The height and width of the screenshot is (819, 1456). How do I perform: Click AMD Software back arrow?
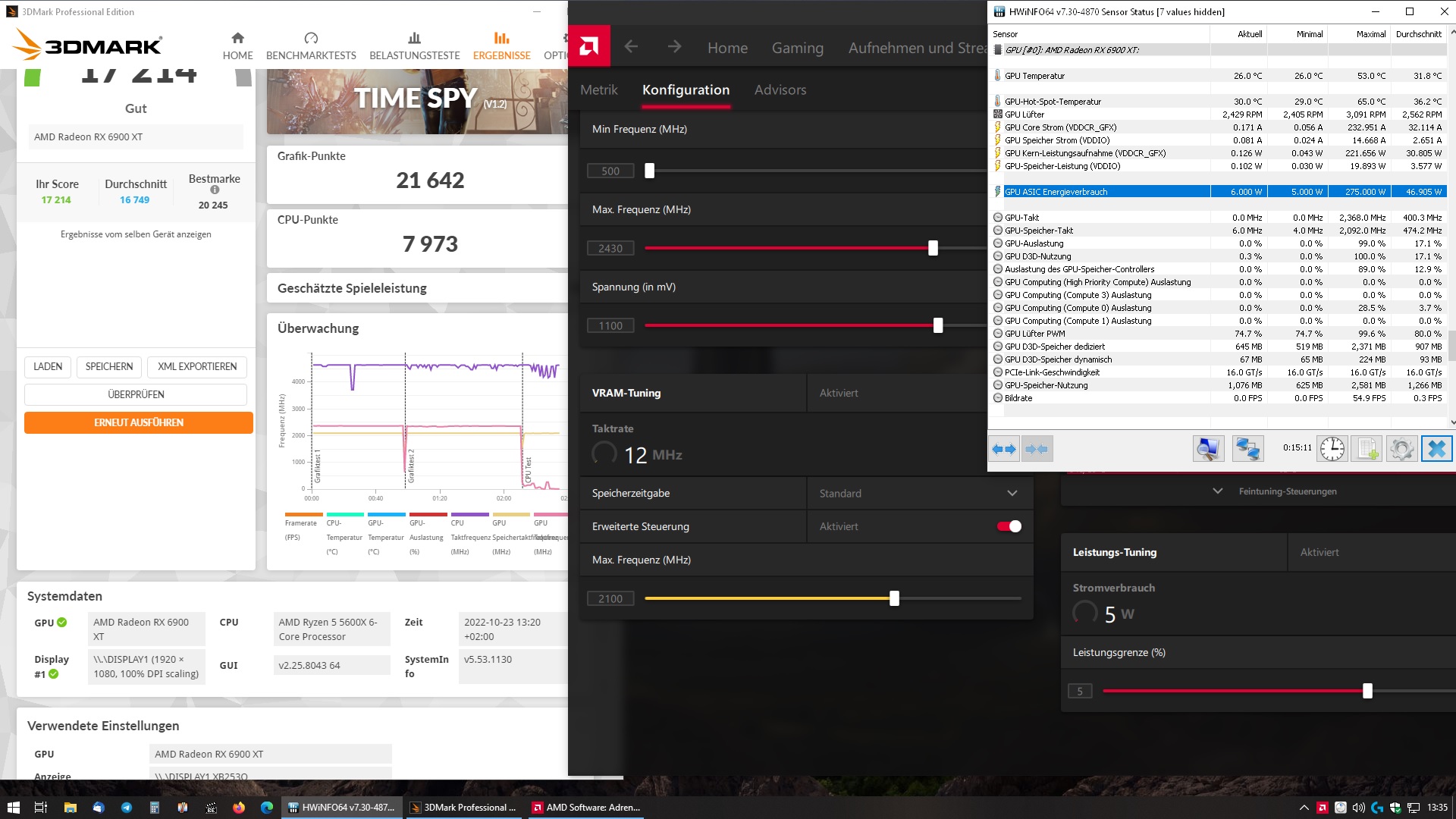631,47
